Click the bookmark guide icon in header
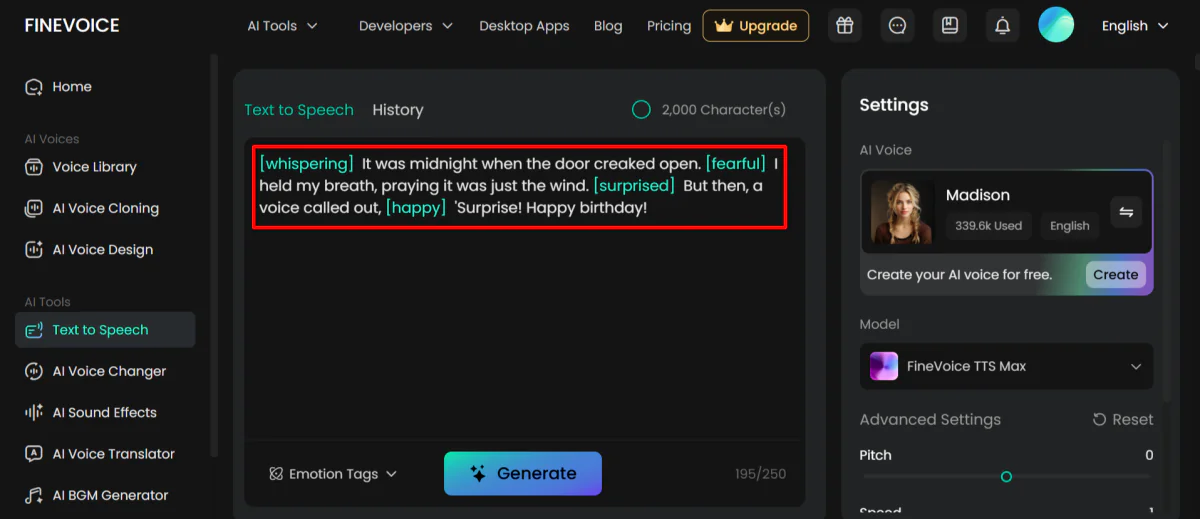The image size is (1200, 519). point(949,26)
